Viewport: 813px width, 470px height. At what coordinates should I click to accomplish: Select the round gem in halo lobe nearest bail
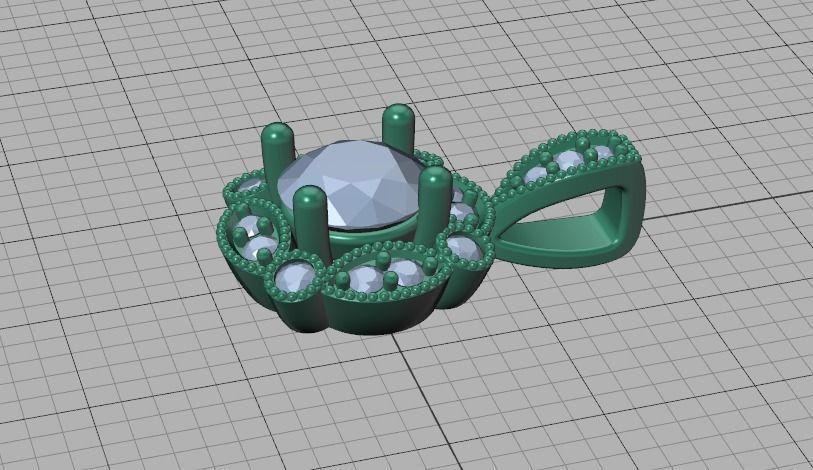463,248
